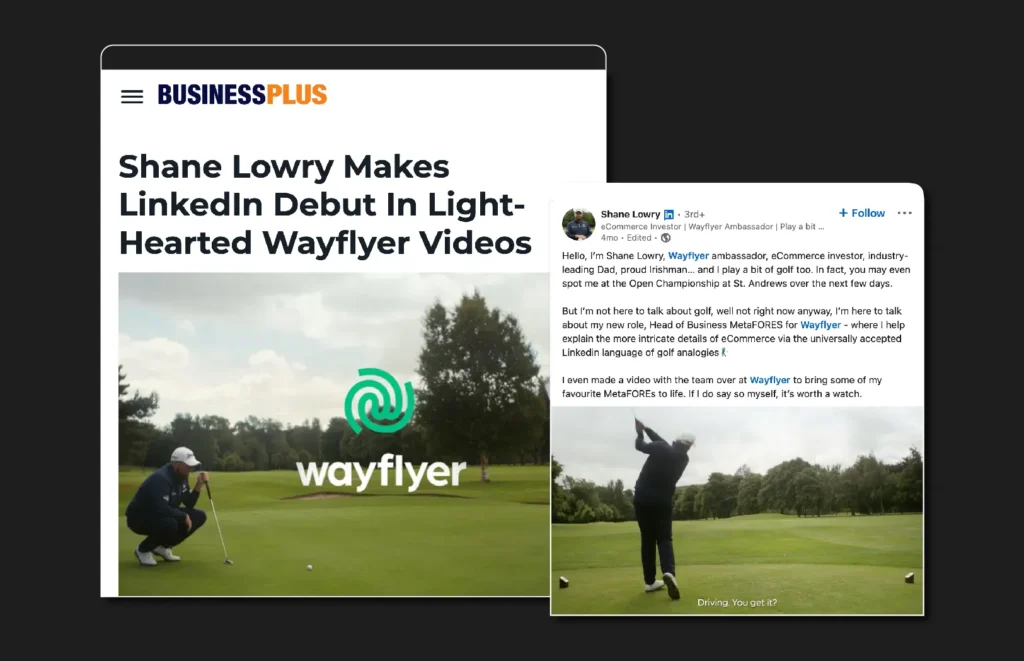Open the BusinessPlus hamburger menu

[x=132, y=97]
